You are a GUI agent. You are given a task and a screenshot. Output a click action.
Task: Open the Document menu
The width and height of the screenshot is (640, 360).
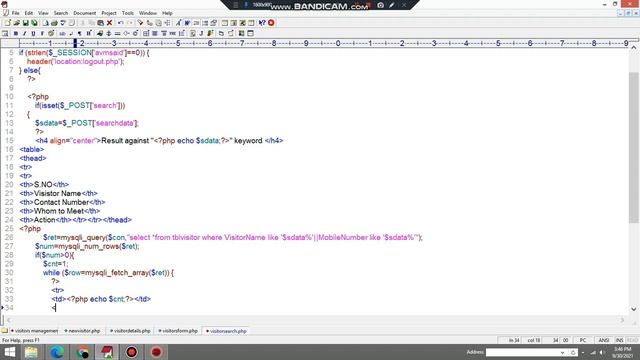pyautogui.click(x=84, y=13)
